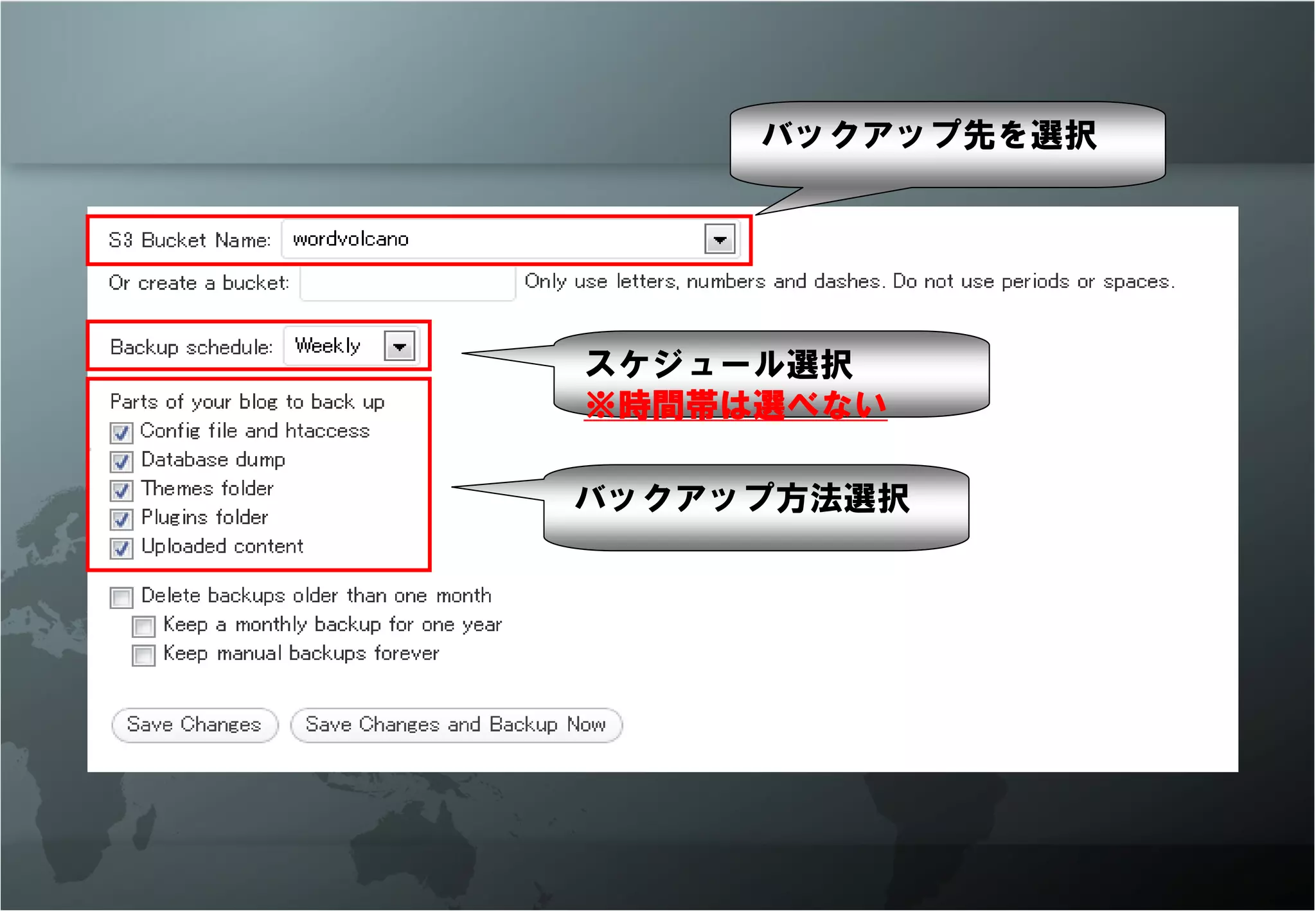Image resolution: width=1316 pixels, height=911 pixels.
Task: Toggle the Uploaded content checkbox
Action: coord(121,548)
